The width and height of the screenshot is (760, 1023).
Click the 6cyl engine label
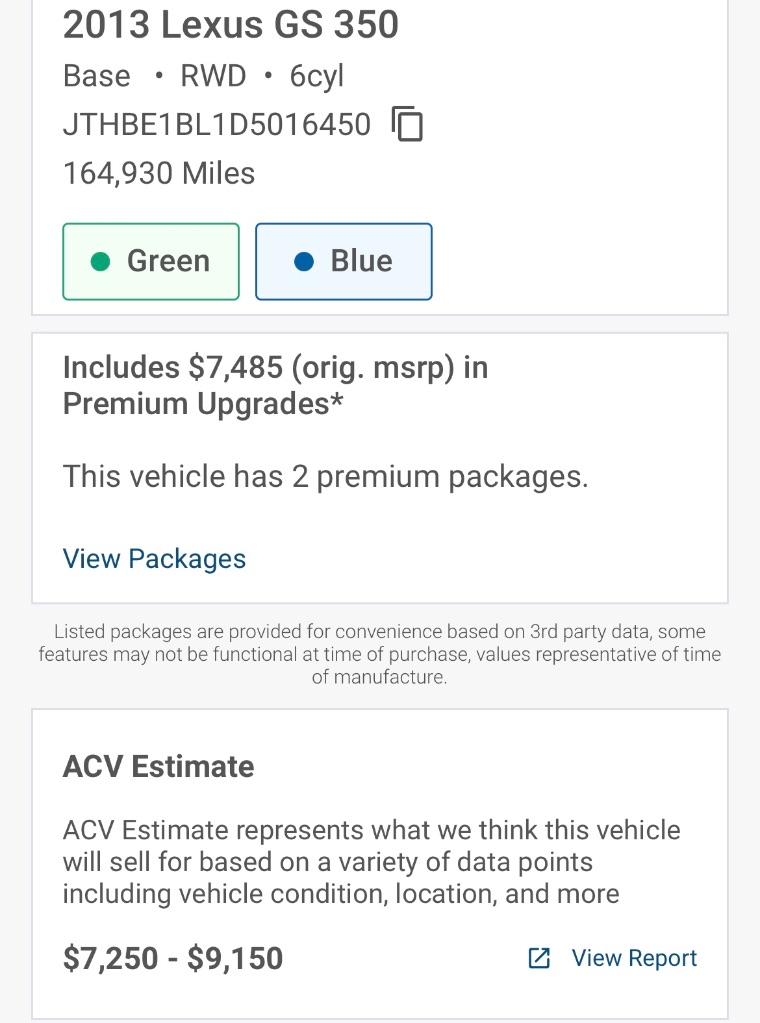click(x=317, y=76)
